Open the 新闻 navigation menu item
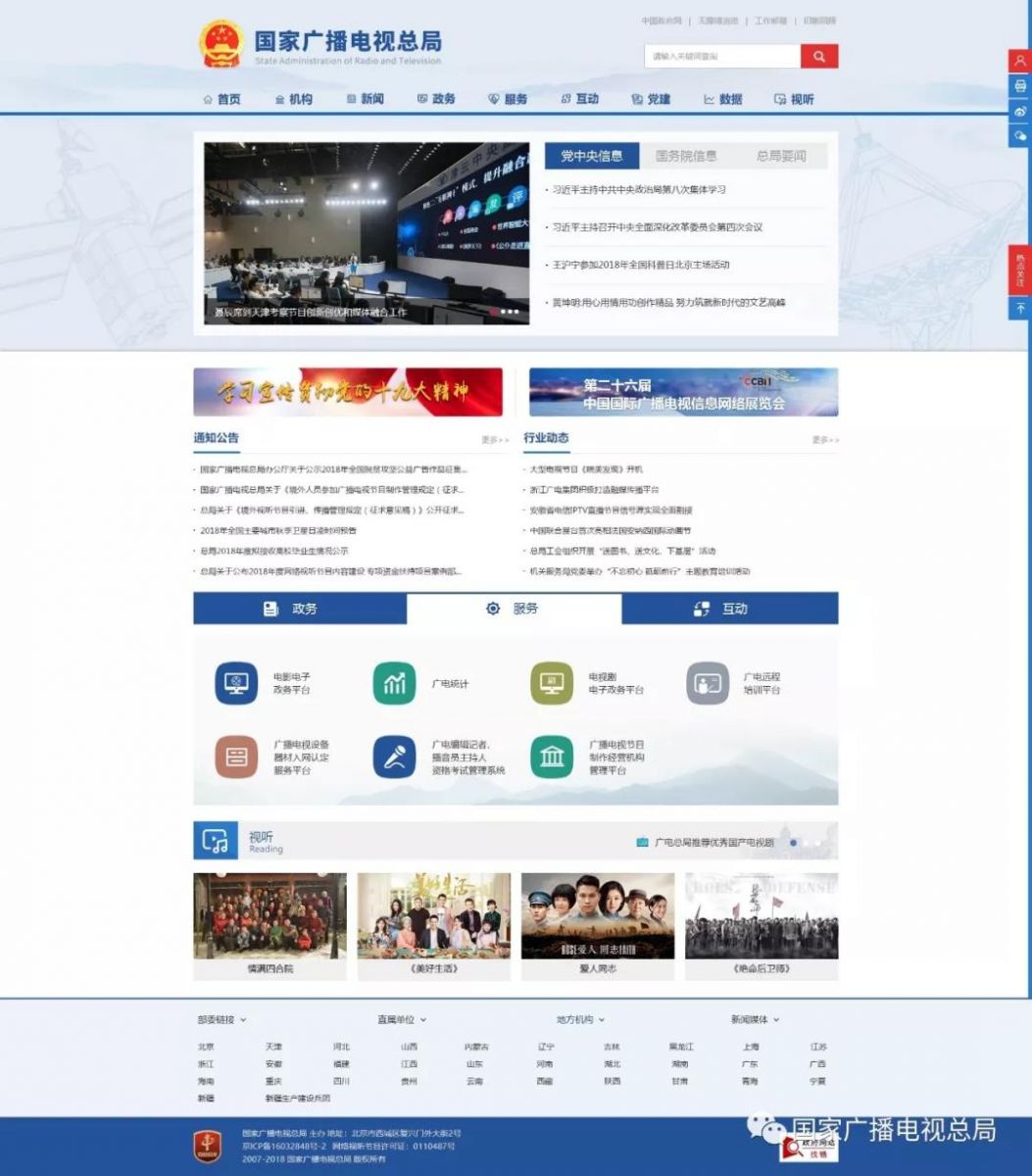Image resolution: width=1032 pixels, height=1176 pixels. 366,99
